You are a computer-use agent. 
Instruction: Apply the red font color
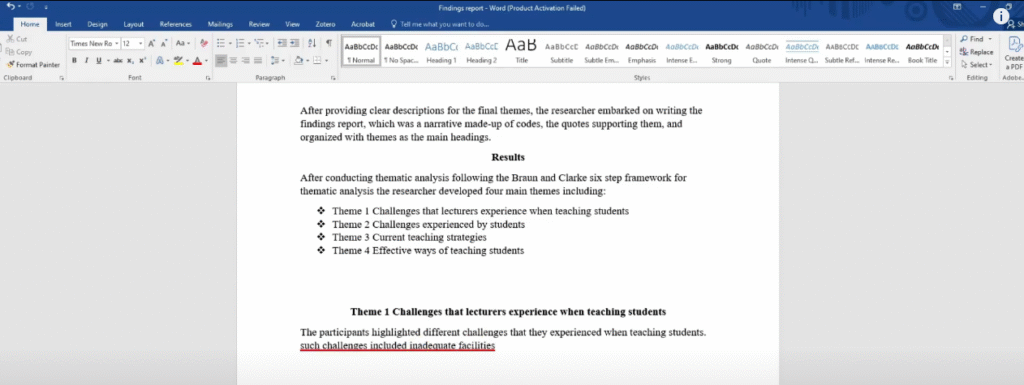pos(197,61)
